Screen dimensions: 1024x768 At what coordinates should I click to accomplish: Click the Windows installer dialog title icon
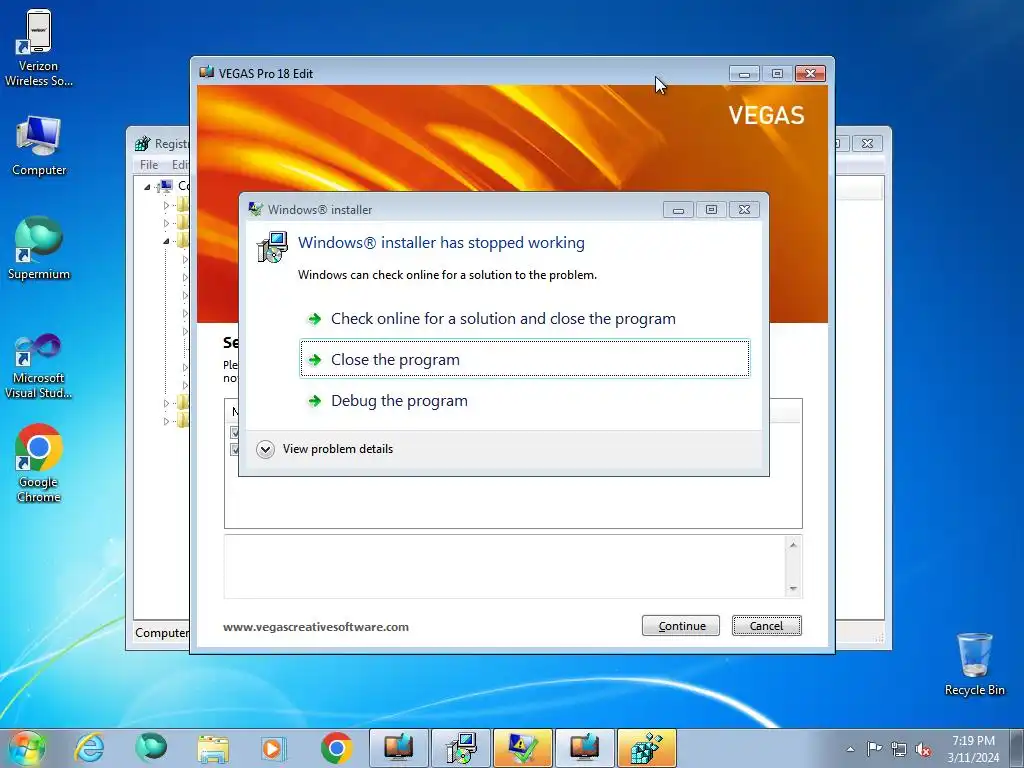tap(255, 210)
